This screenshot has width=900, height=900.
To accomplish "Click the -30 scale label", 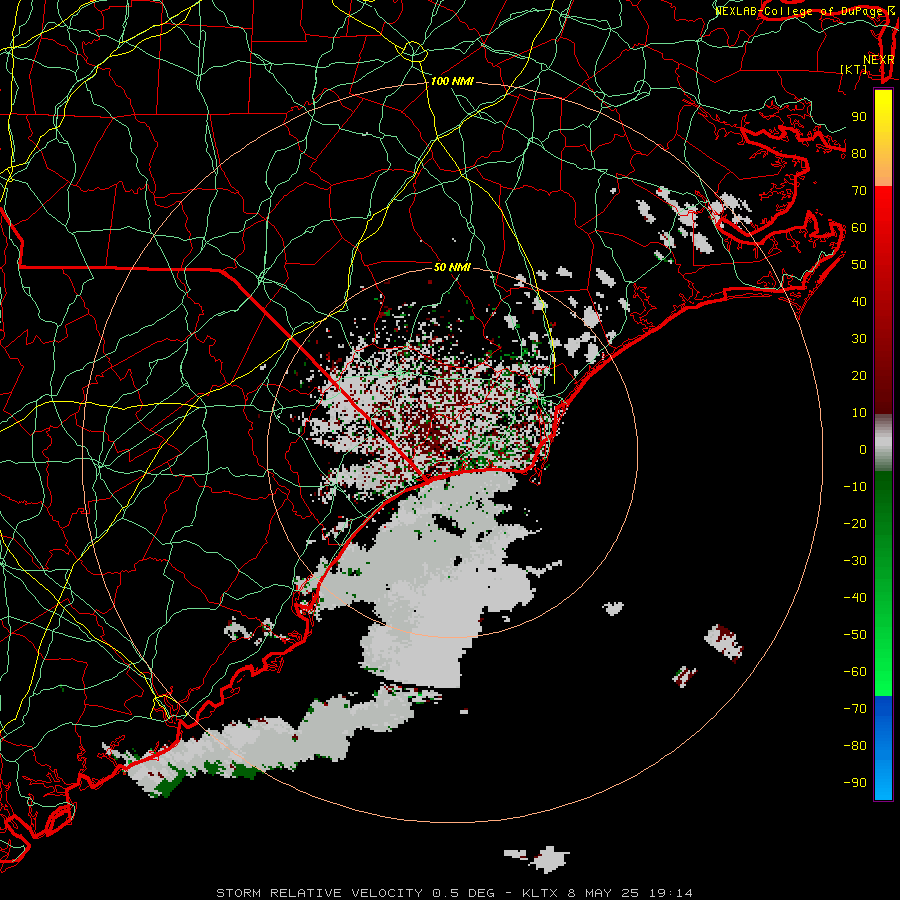I will pyautogui.click(x=855, y=561).
